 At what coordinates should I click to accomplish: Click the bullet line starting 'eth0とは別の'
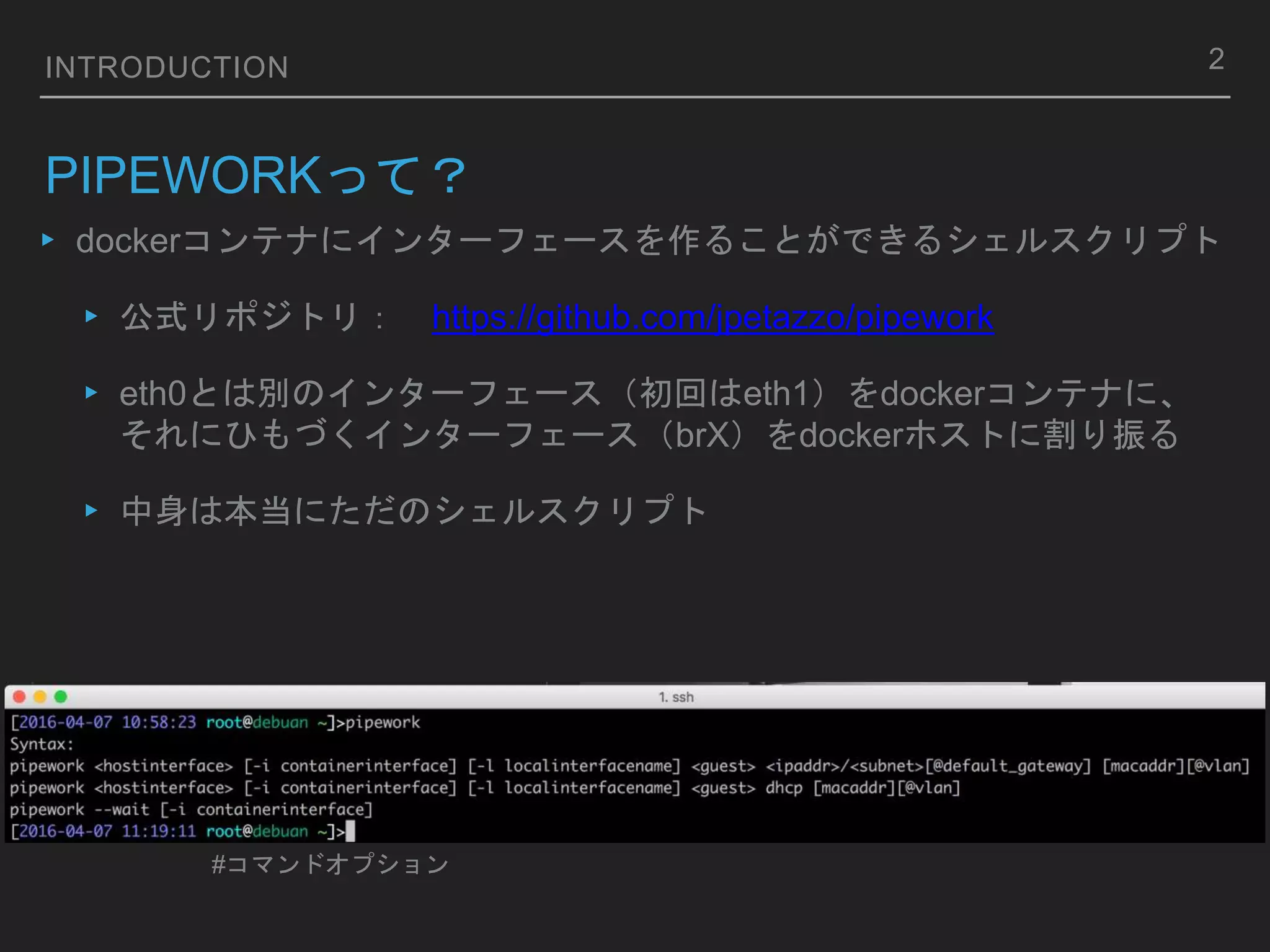point(647,393)
